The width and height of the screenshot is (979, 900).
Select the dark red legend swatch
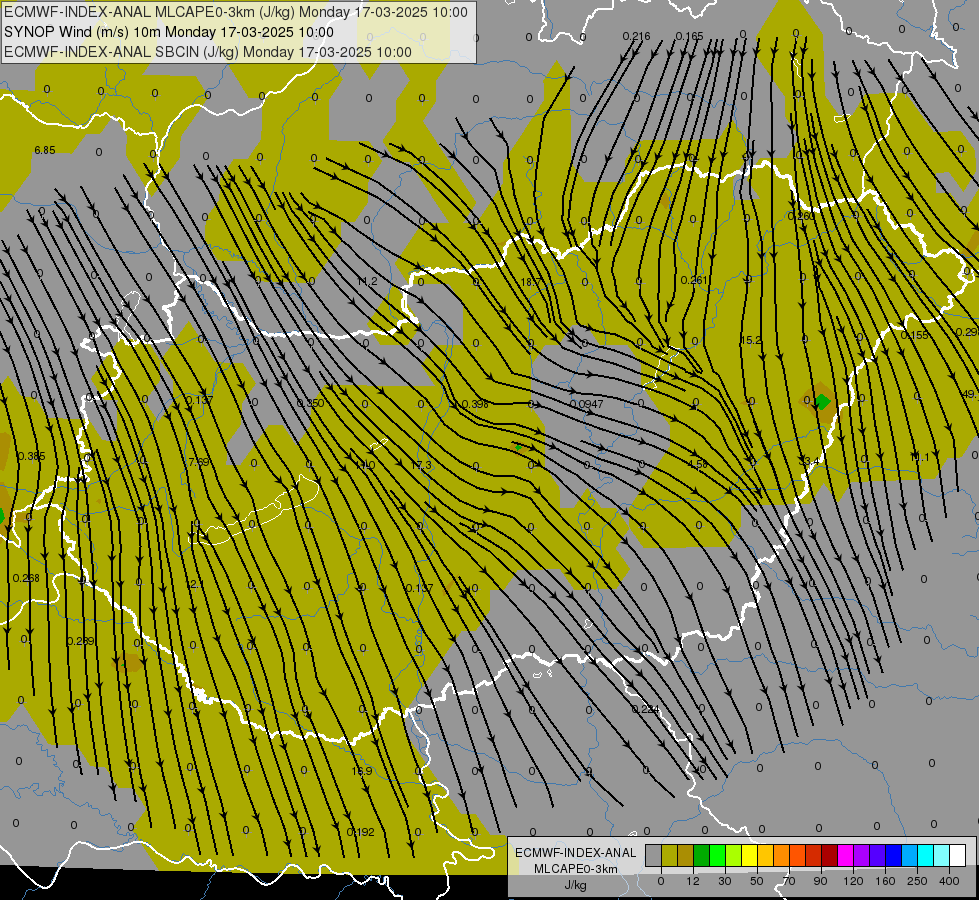(830, 855)
